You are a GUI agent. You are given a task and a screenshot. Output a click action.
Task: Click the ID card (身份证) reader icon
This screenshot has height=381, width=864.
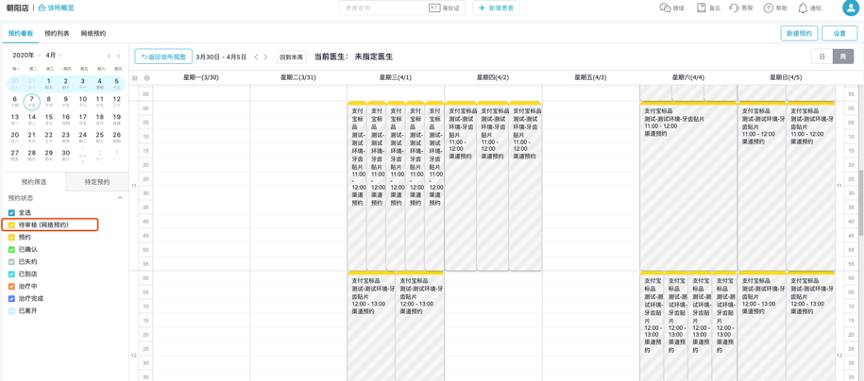pos(434,8)
